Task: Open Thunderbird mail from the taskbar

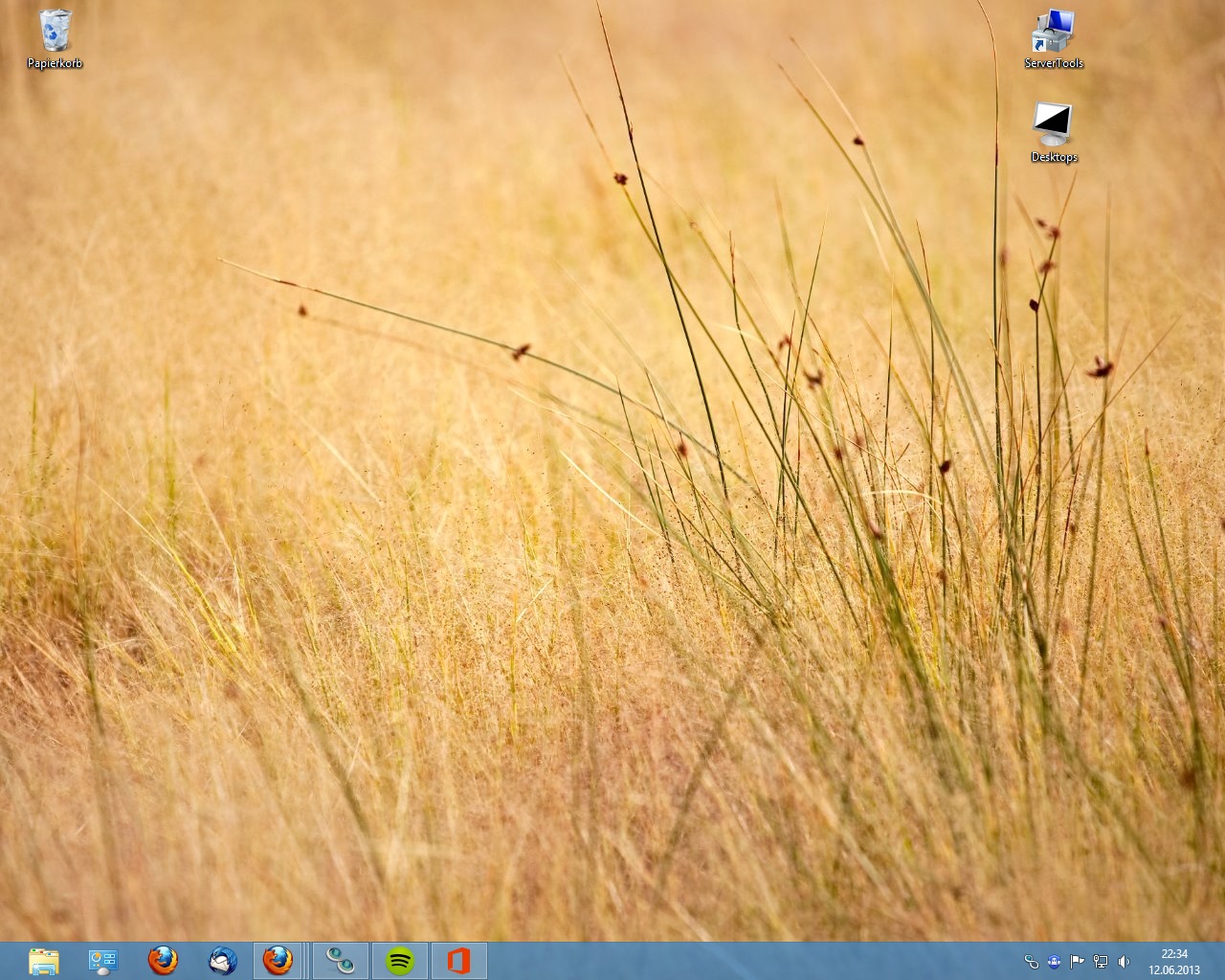Action: coord(222,961)
